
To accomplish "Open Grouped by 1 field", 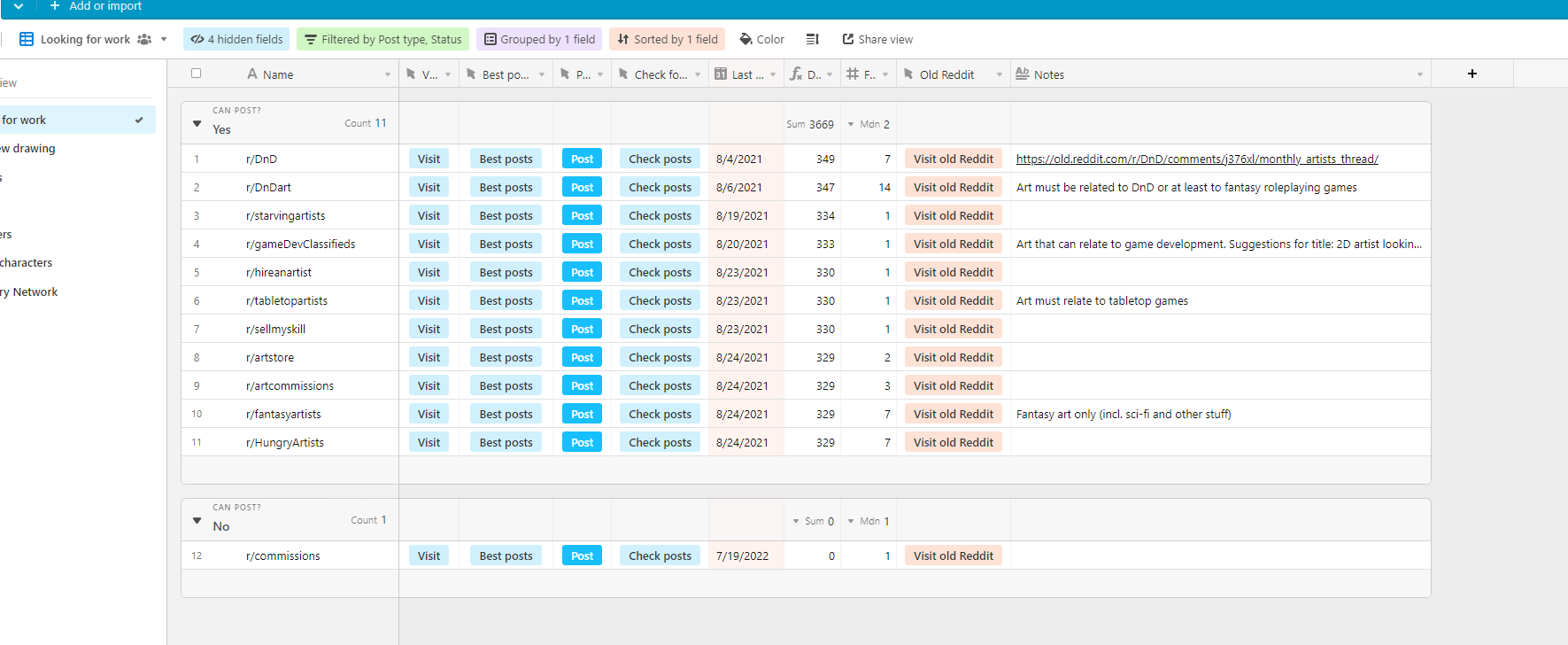I will click(539, 39).
